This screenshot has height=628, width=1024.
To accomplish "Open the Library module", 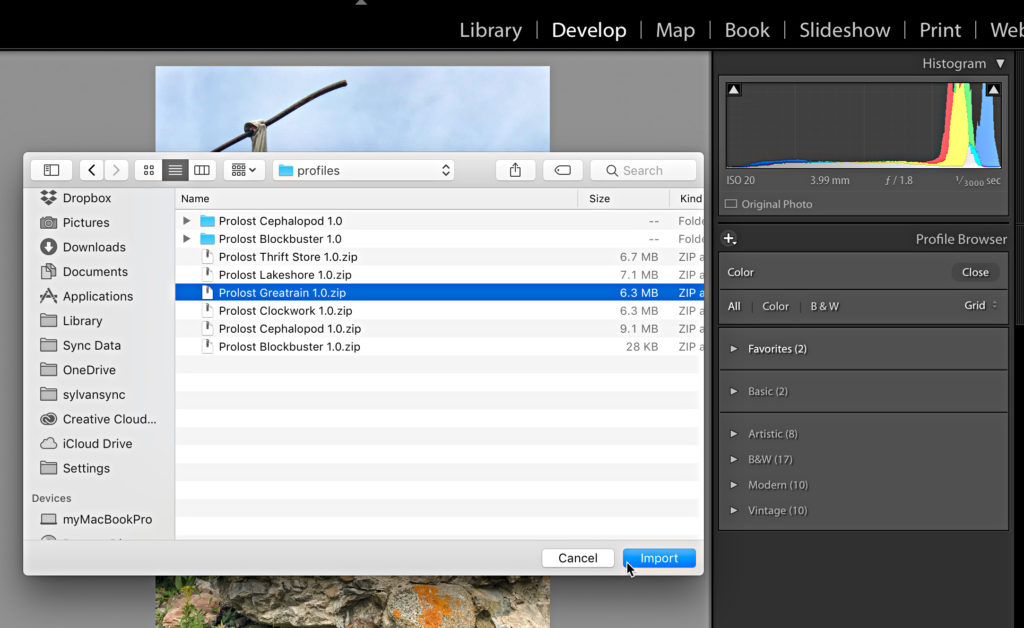I will (490, 30).
